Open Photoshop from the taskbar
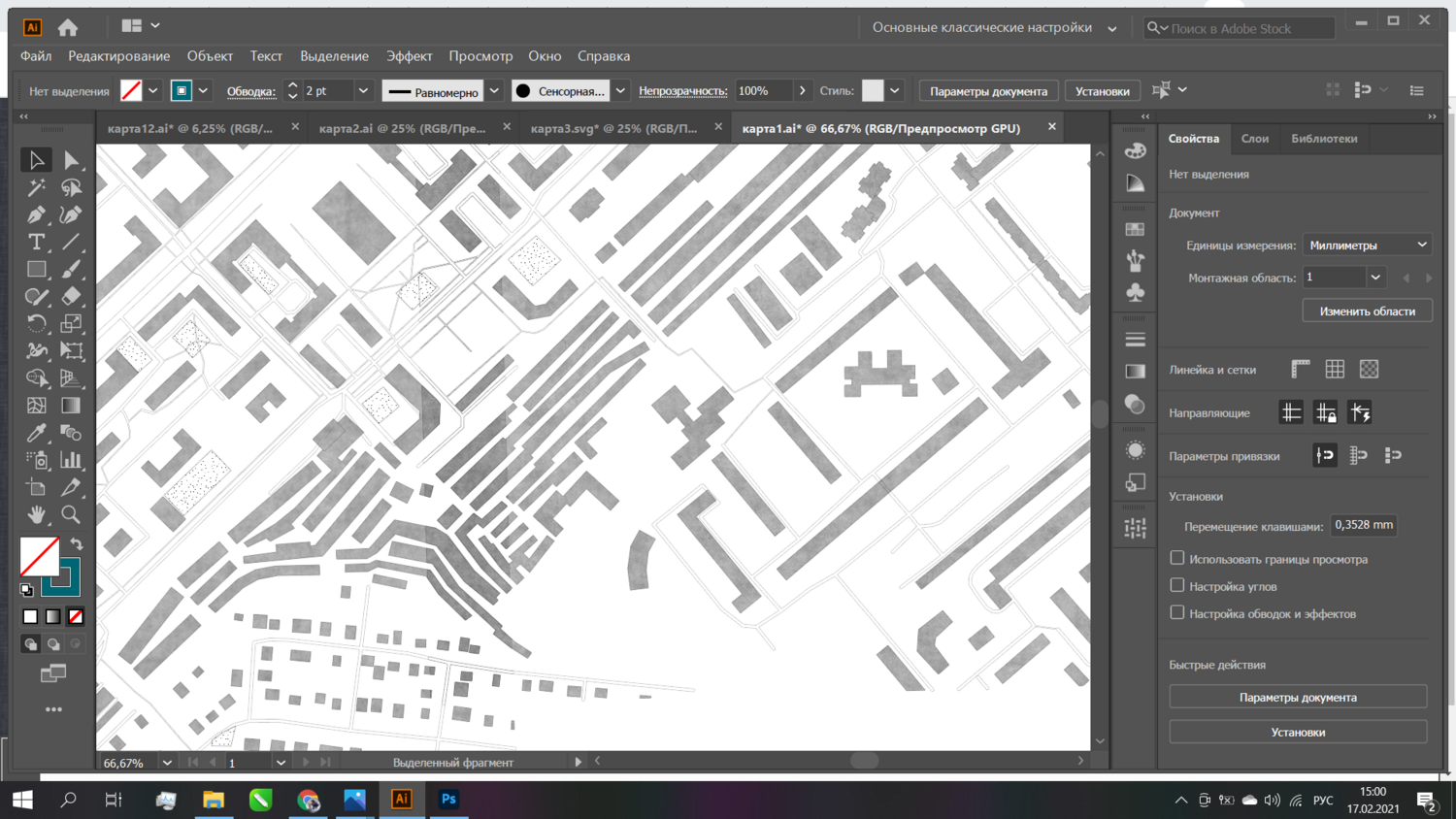Screen dimensions: 1456x819 pyautogui.click(x=448, y=800)
